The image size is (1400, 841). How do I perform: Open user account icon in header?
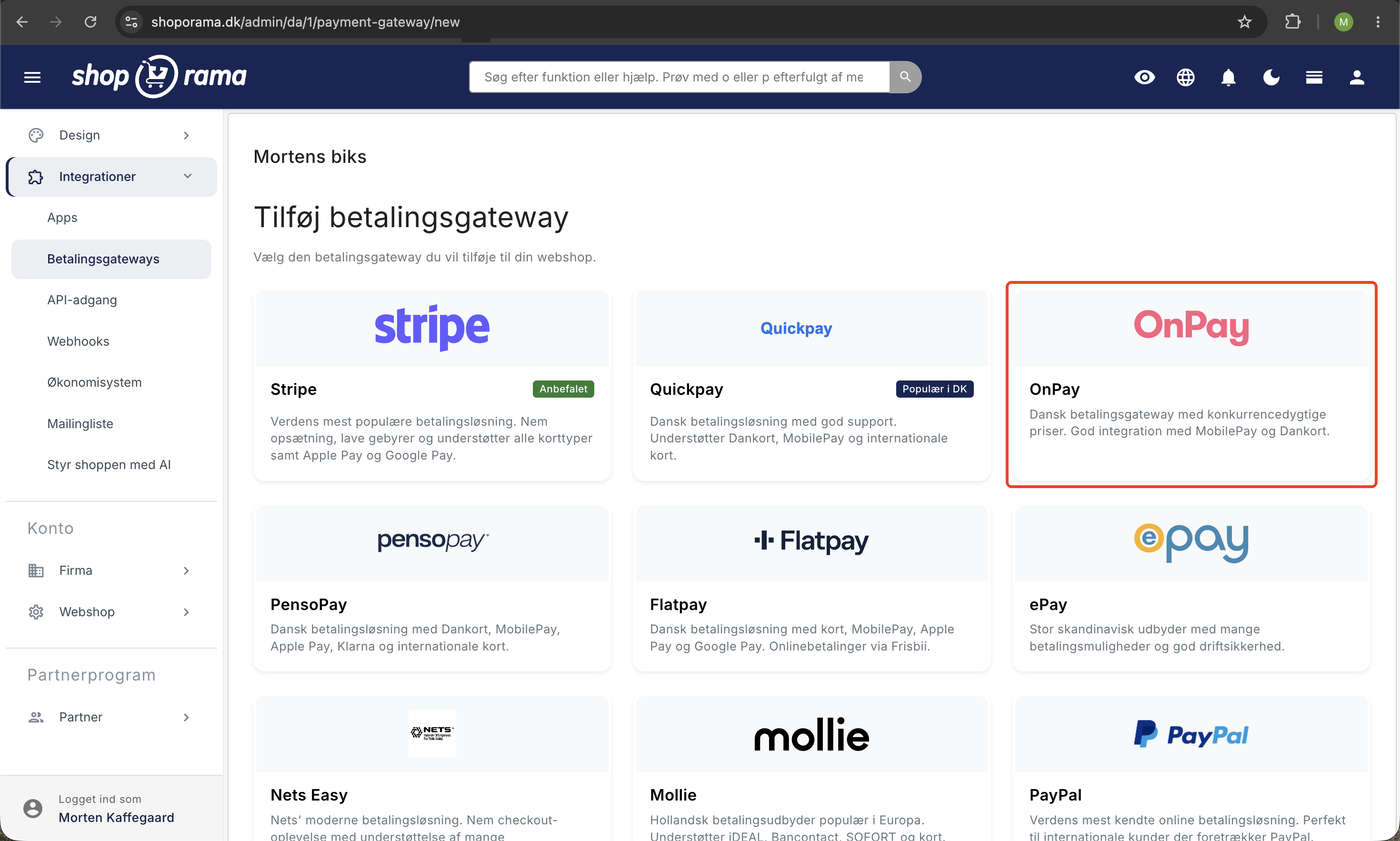click(1357, 77)
